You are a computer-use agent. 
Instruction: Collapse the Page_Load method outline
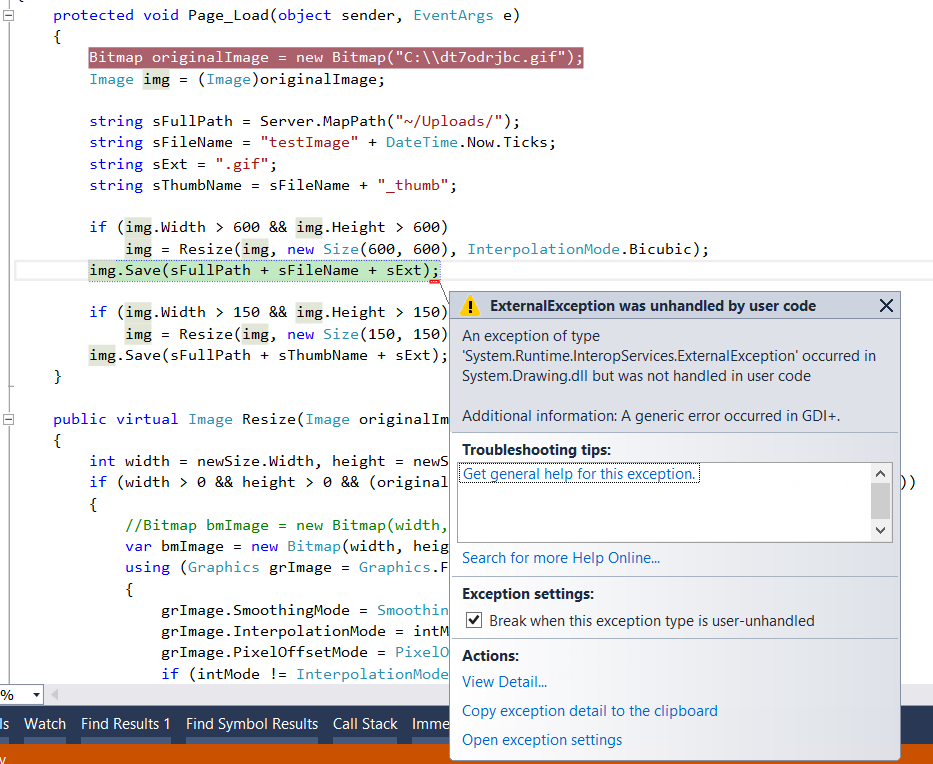(x=8, y=15)
